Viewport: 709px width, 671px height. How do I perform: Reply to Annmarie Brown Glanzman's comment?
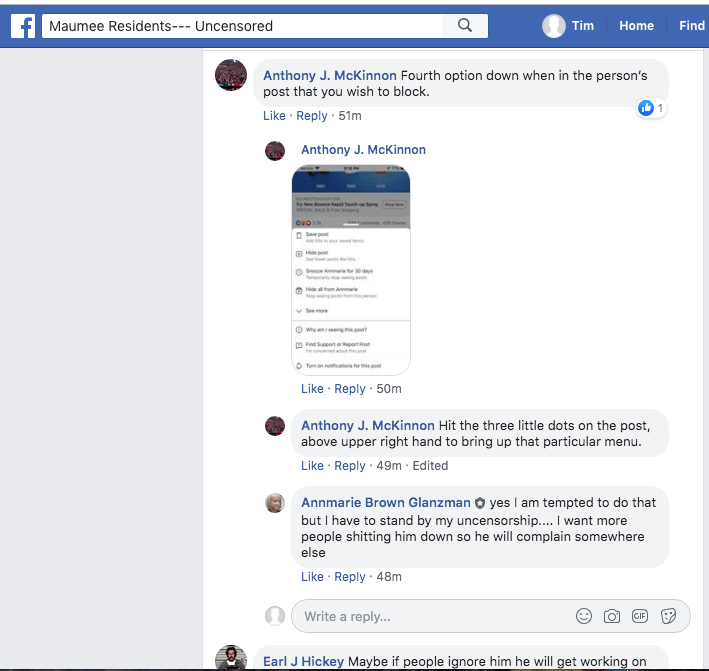click(x=349, y=577)
